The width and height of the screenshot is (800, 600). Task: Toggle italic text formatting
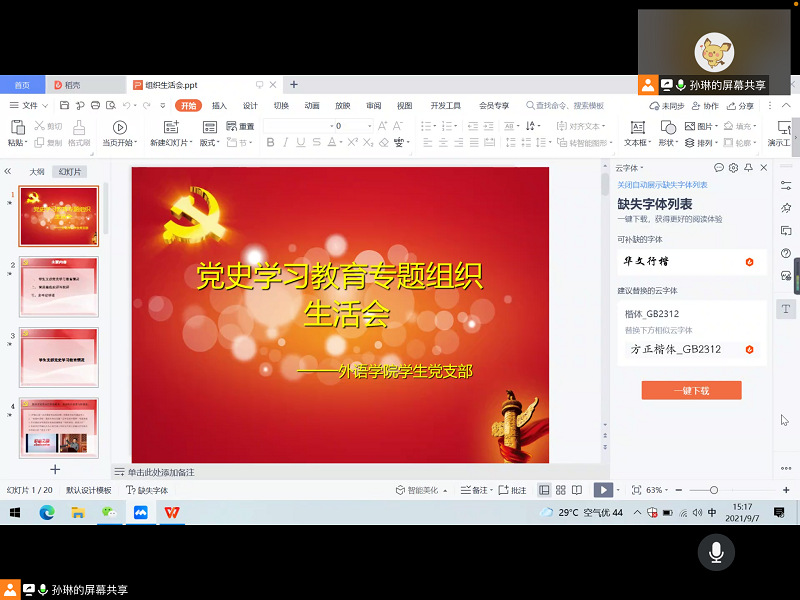[286, 143]
